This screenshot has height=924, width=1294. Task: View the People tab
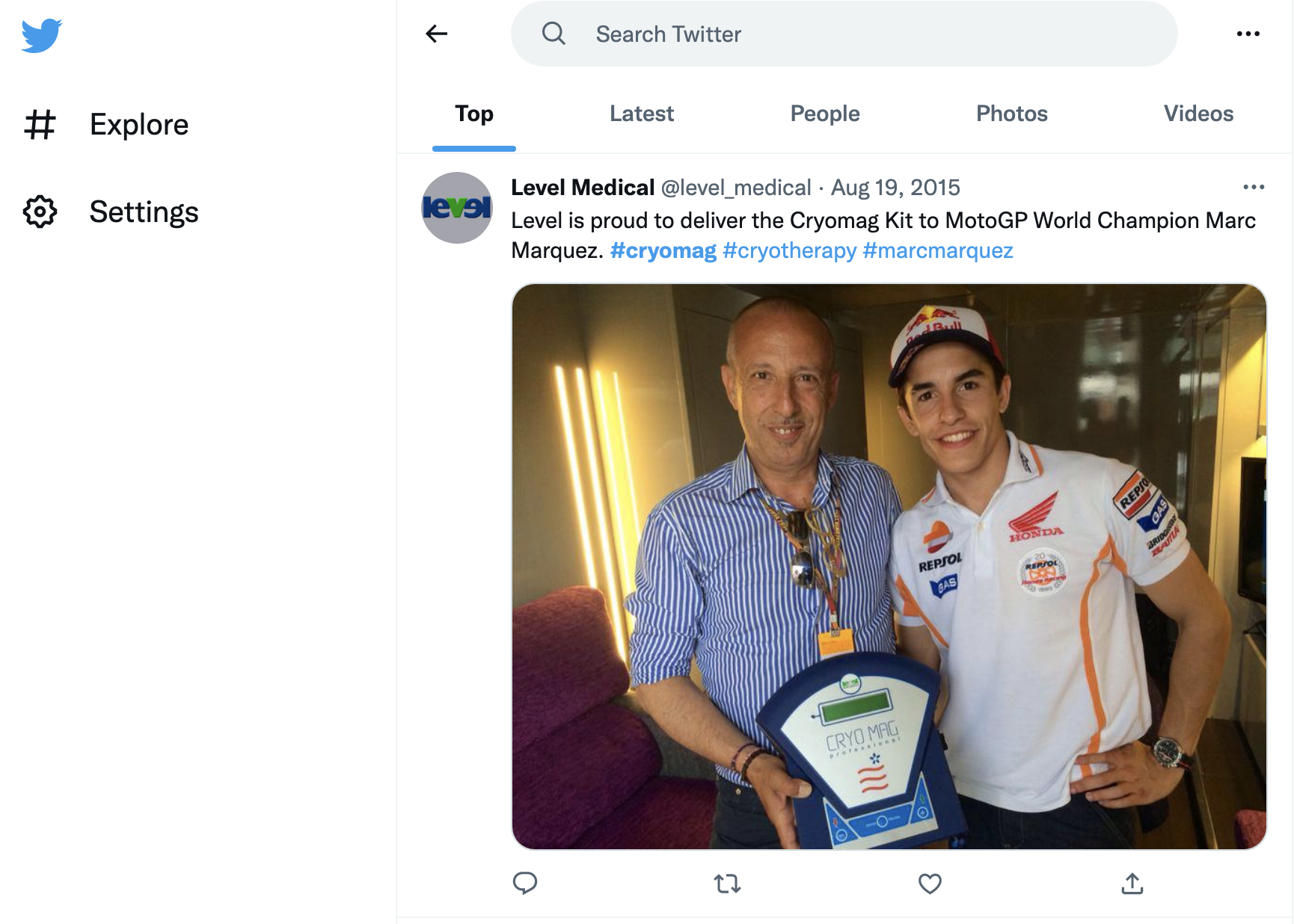[x=824, y=114]
